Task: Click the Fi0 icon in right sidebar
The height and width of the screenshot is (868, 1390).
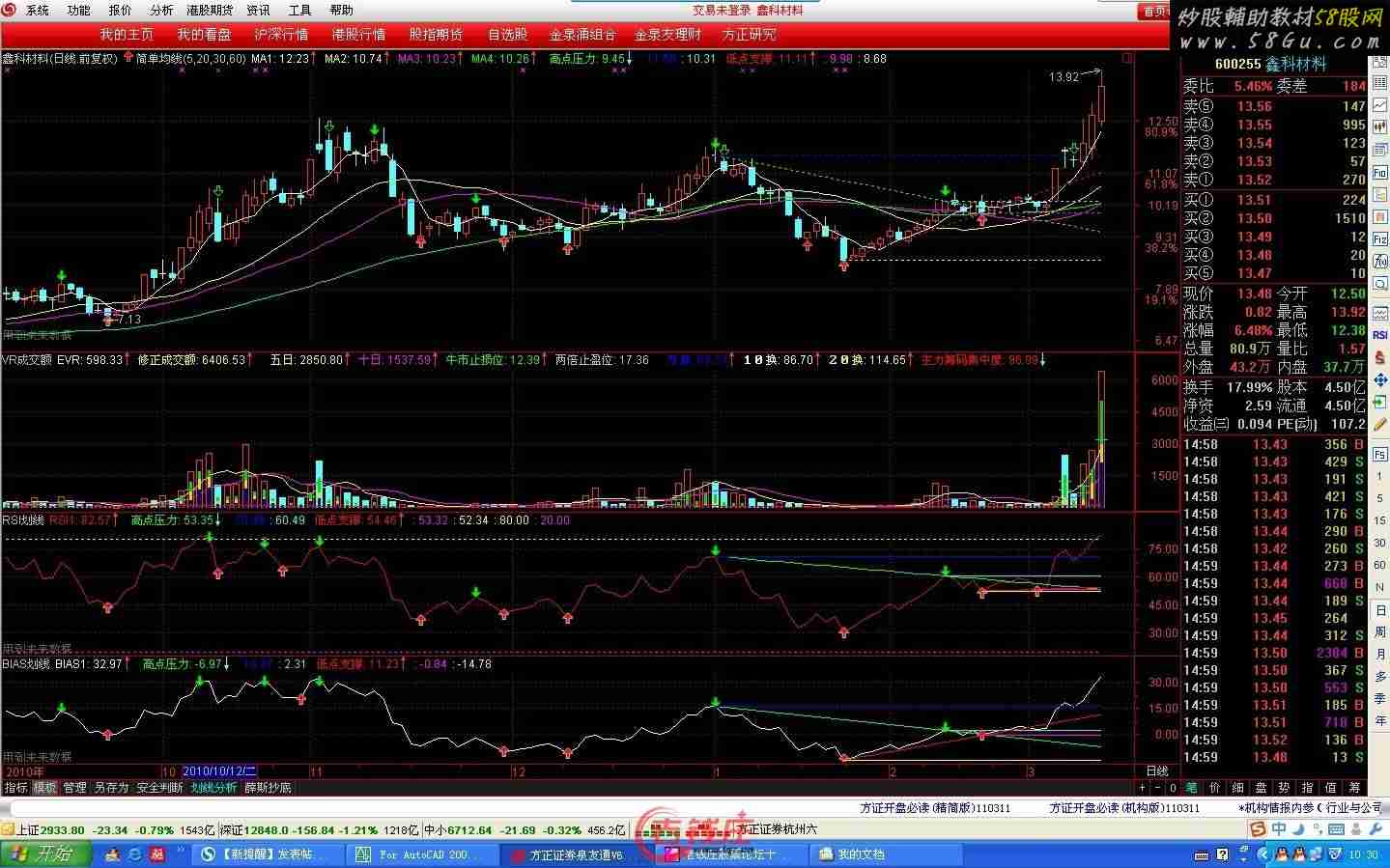Action: (1380, 173)
